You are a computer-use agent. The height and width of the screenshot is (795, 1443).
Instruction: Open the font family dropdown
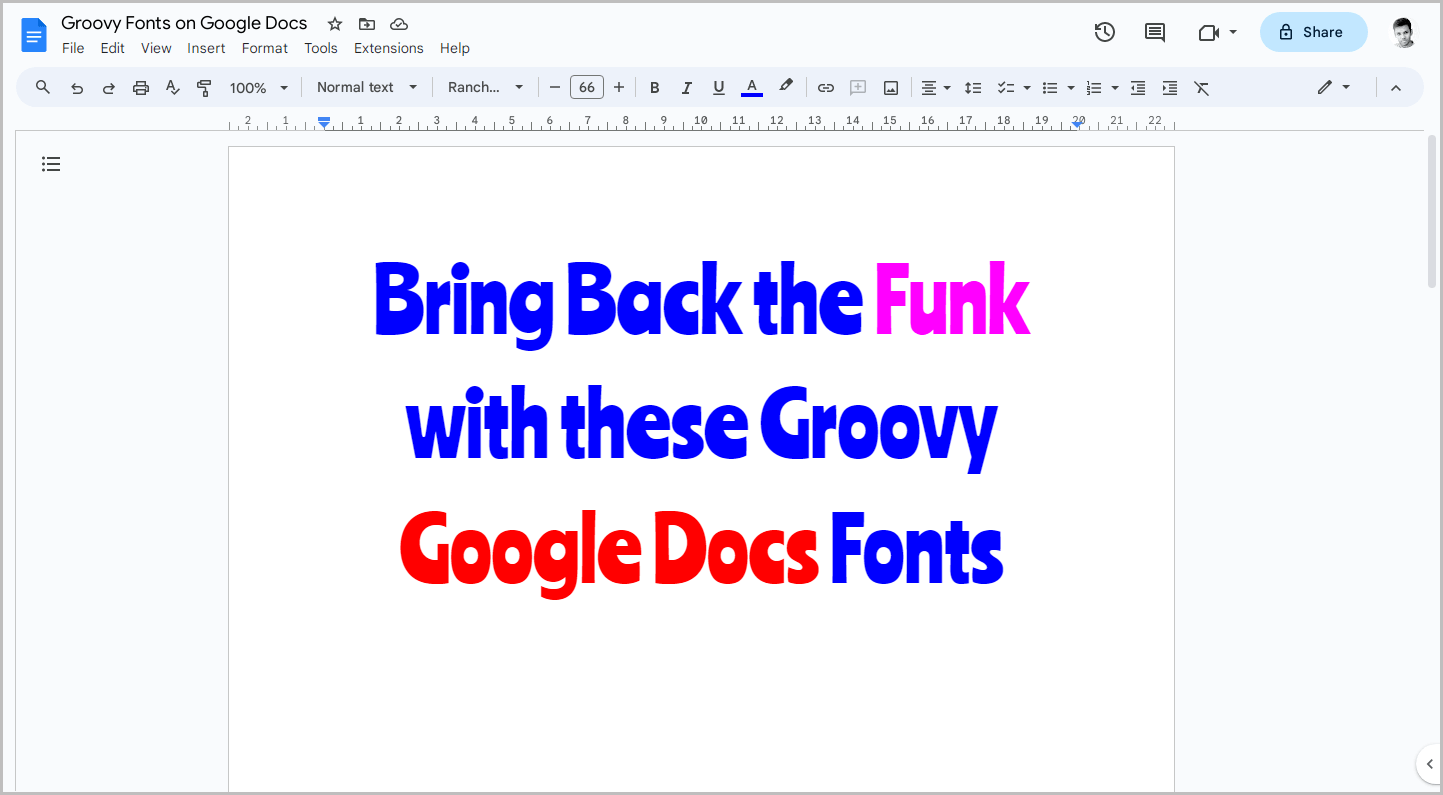485,87
